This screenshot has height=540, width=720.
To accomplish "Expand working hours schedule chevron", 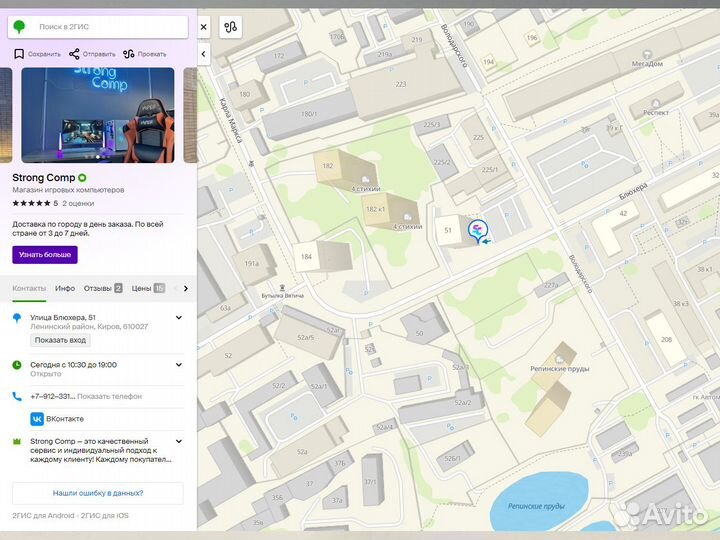I will (x=179, y=365).
